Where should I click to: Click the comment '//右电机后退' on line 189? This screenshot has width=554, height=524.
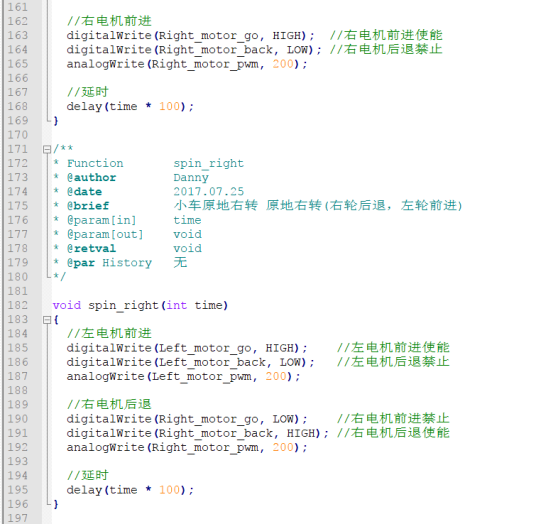pos(109,405)
